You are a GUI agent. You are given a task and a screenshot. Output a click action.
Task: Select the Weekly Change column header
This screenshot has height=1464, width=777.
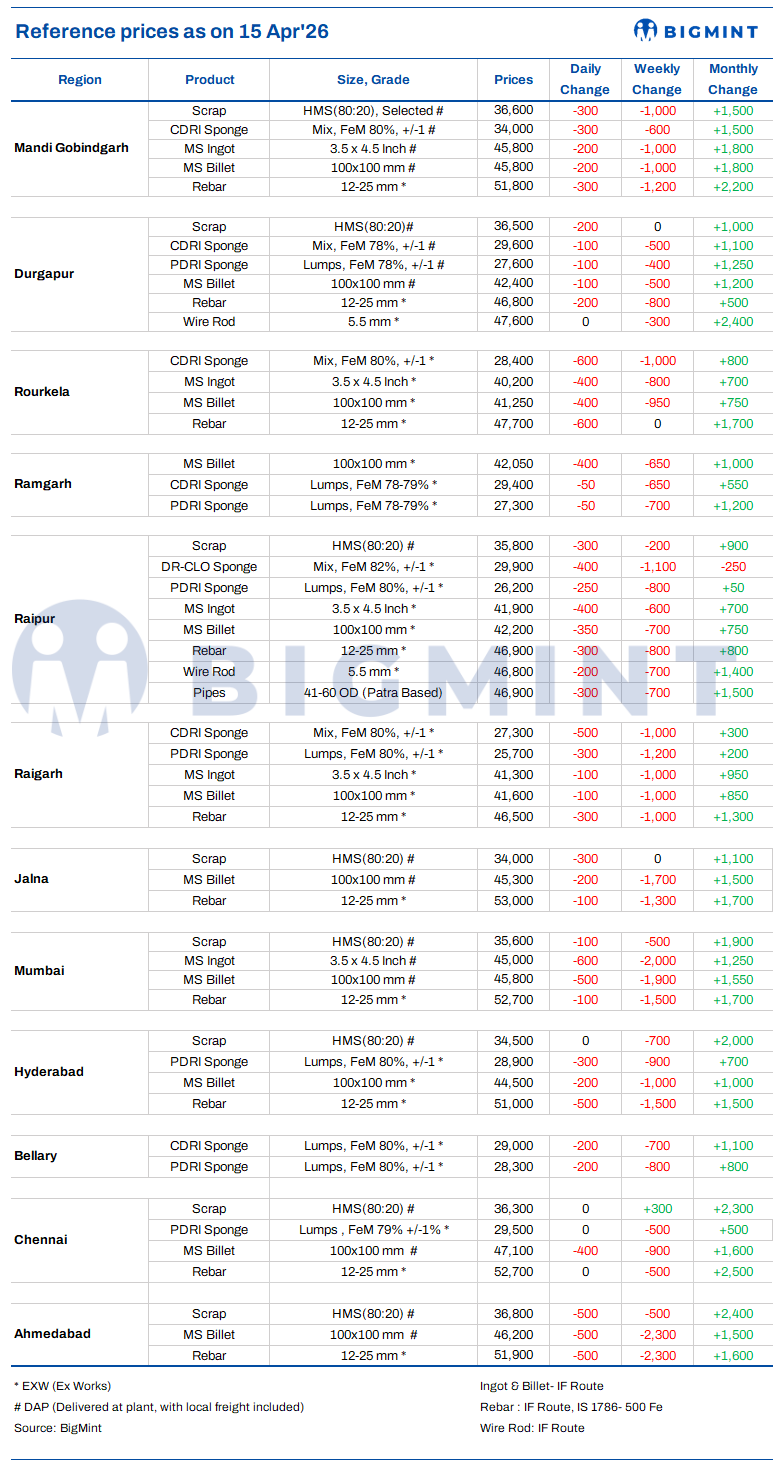[657, 79]
